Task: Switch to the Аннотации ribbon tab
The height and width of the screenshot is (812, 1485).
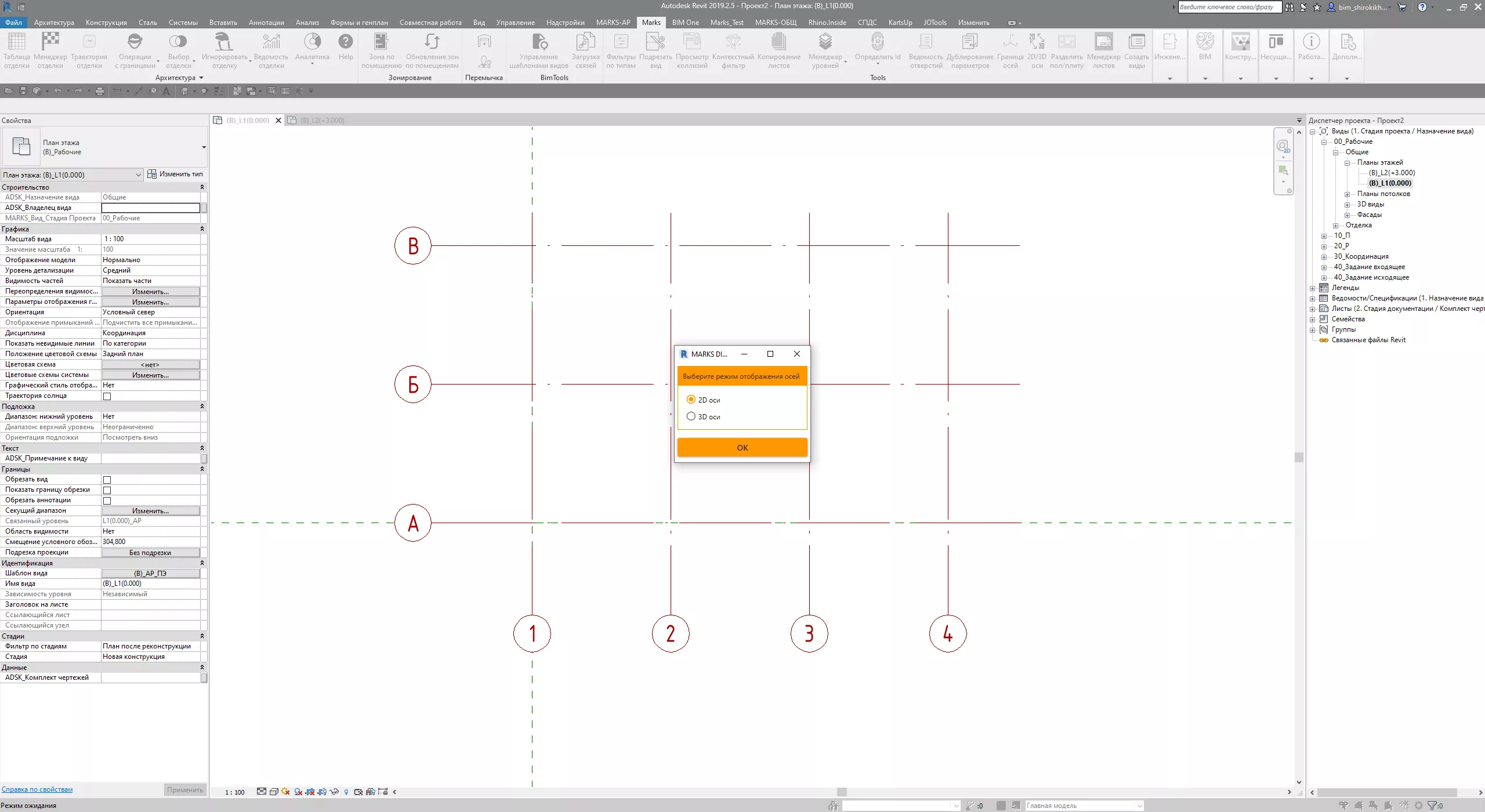Action: coord(266,23)
